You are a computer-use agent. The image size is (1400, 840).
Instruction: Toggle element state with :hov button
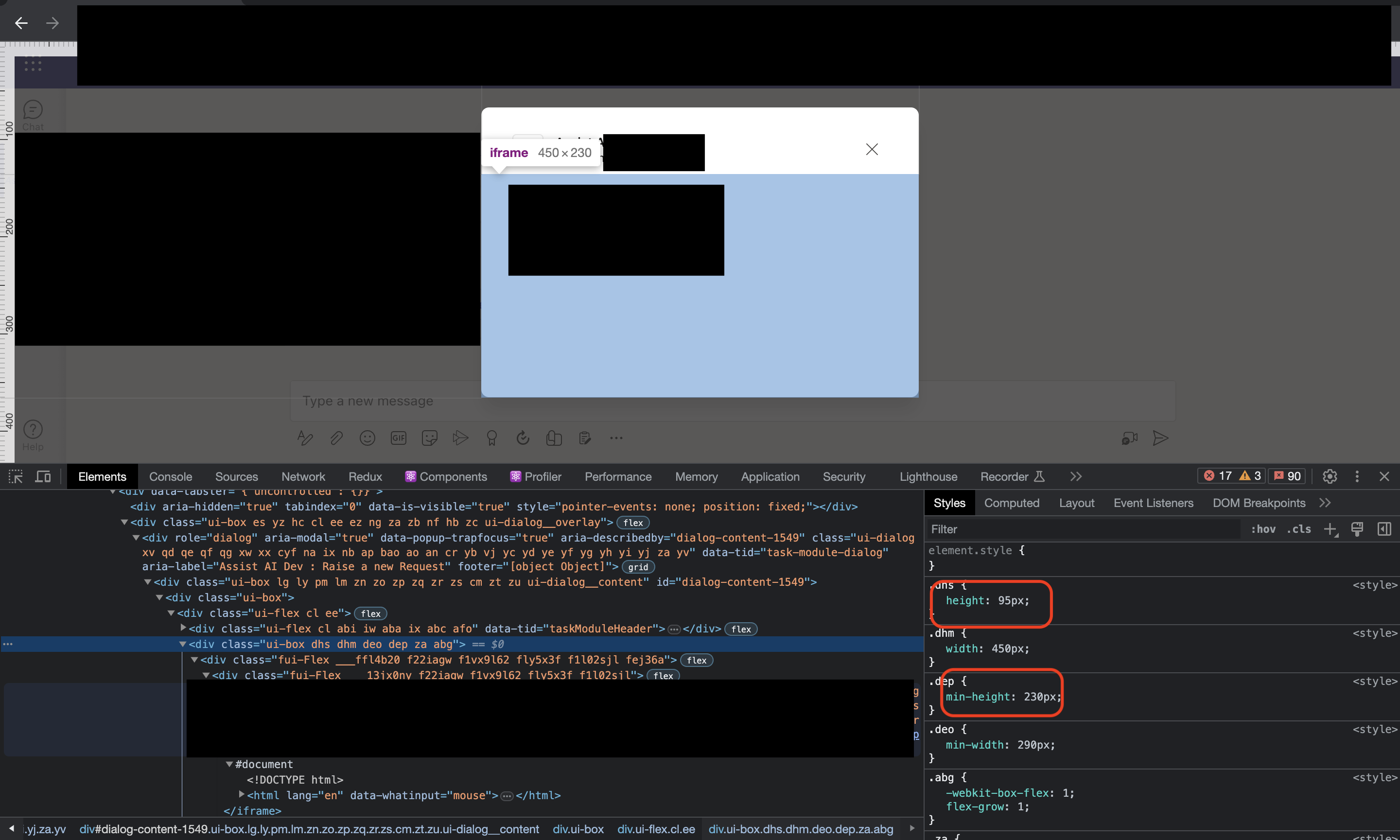pos(1262,529)
